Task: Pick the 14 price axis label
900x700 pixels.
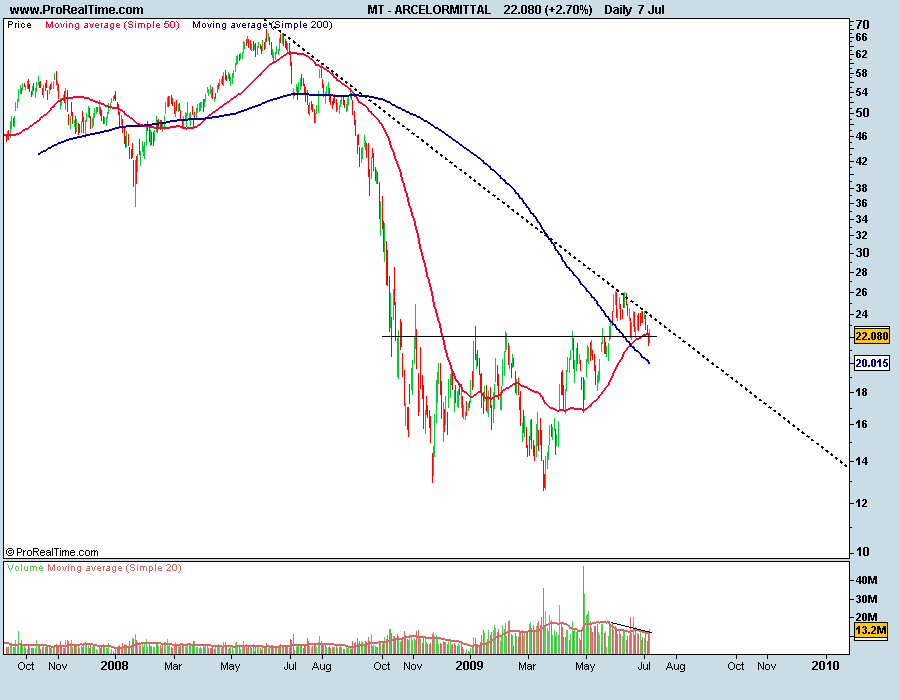Action: 862,461
